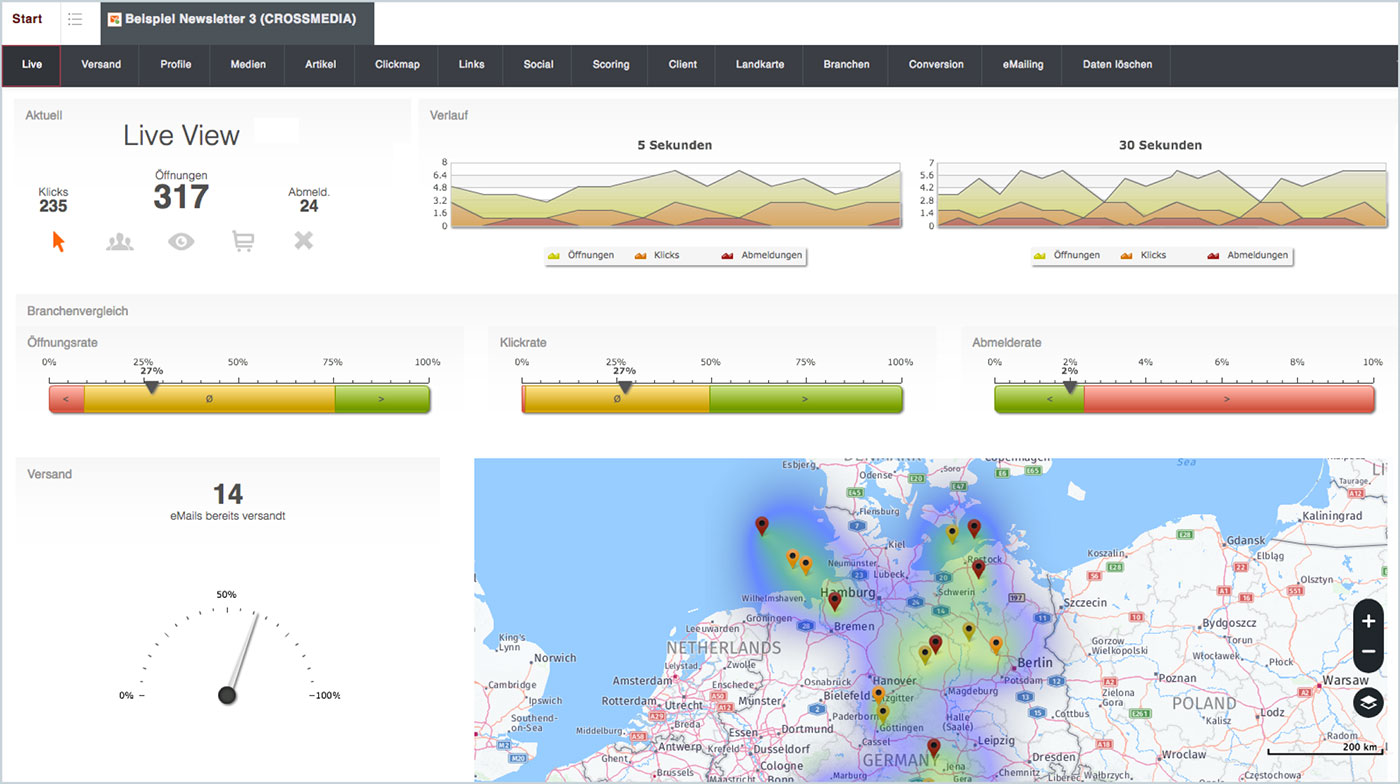Click the red segment of the Abmelderate bar

coord(1229,399)
